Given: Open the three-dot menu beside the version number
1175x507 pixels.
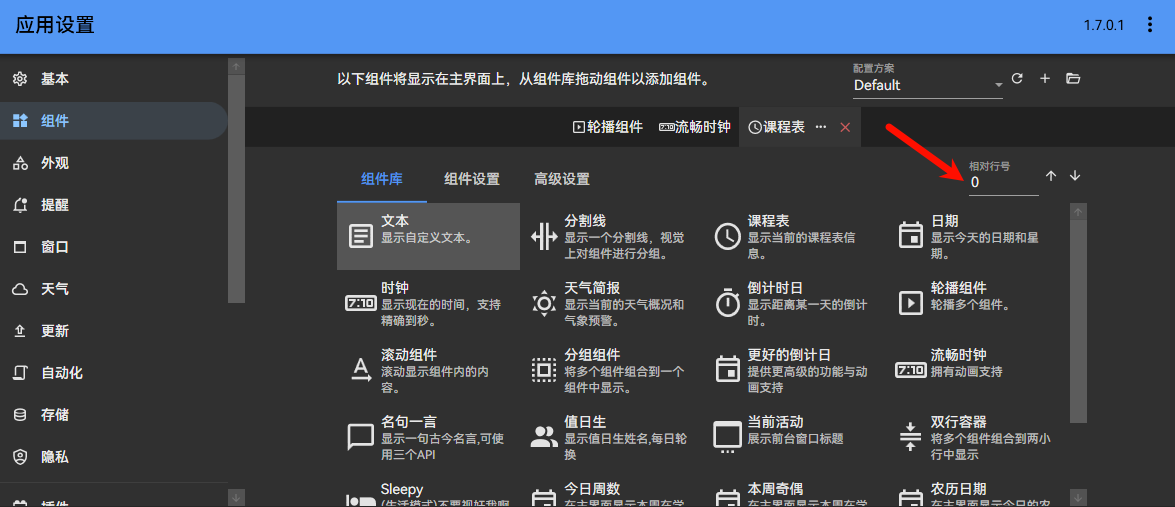Looking at the screenshot, I should tap(1150, 26).
